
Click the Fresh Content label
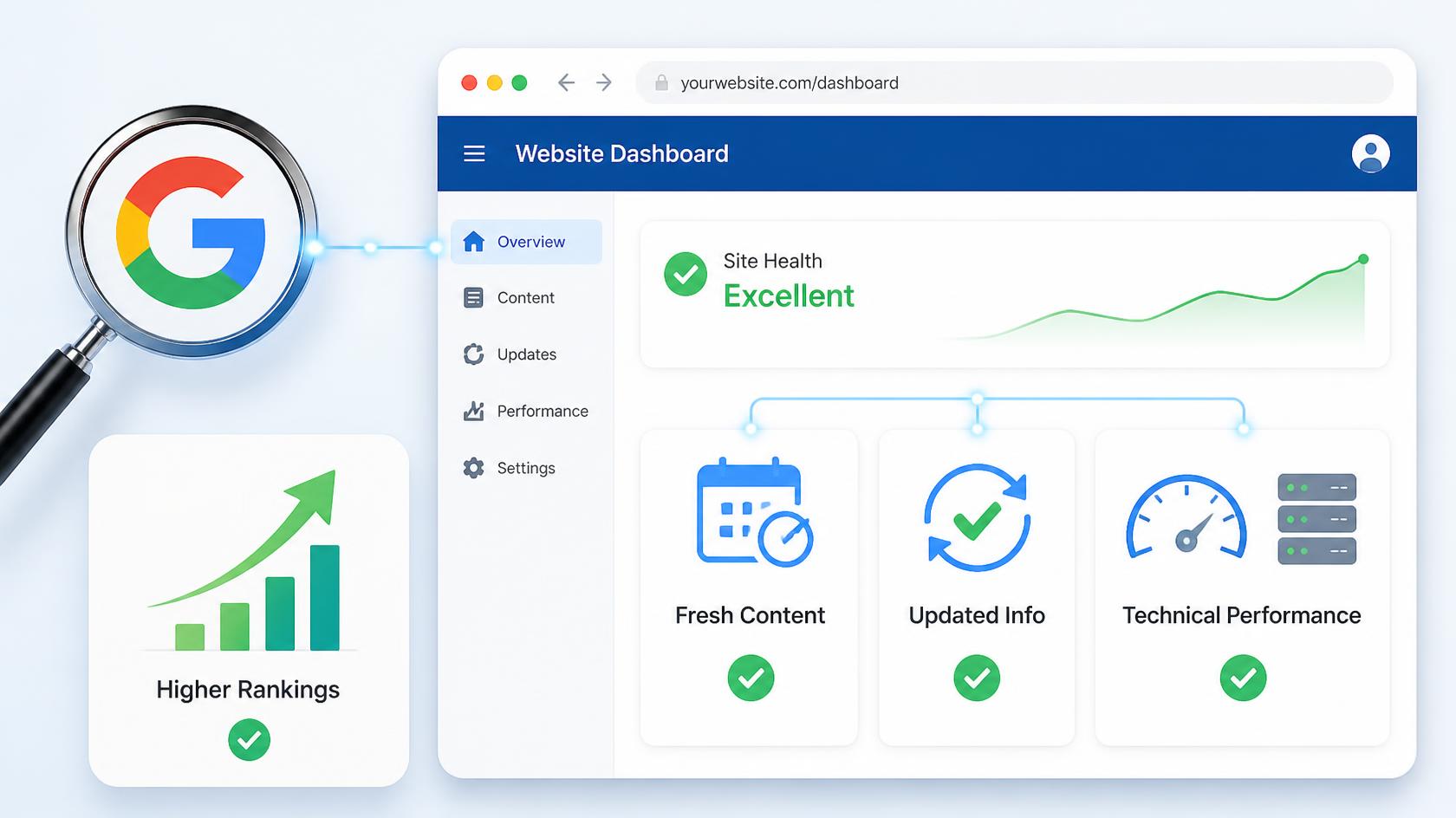(x=750, y=615)
